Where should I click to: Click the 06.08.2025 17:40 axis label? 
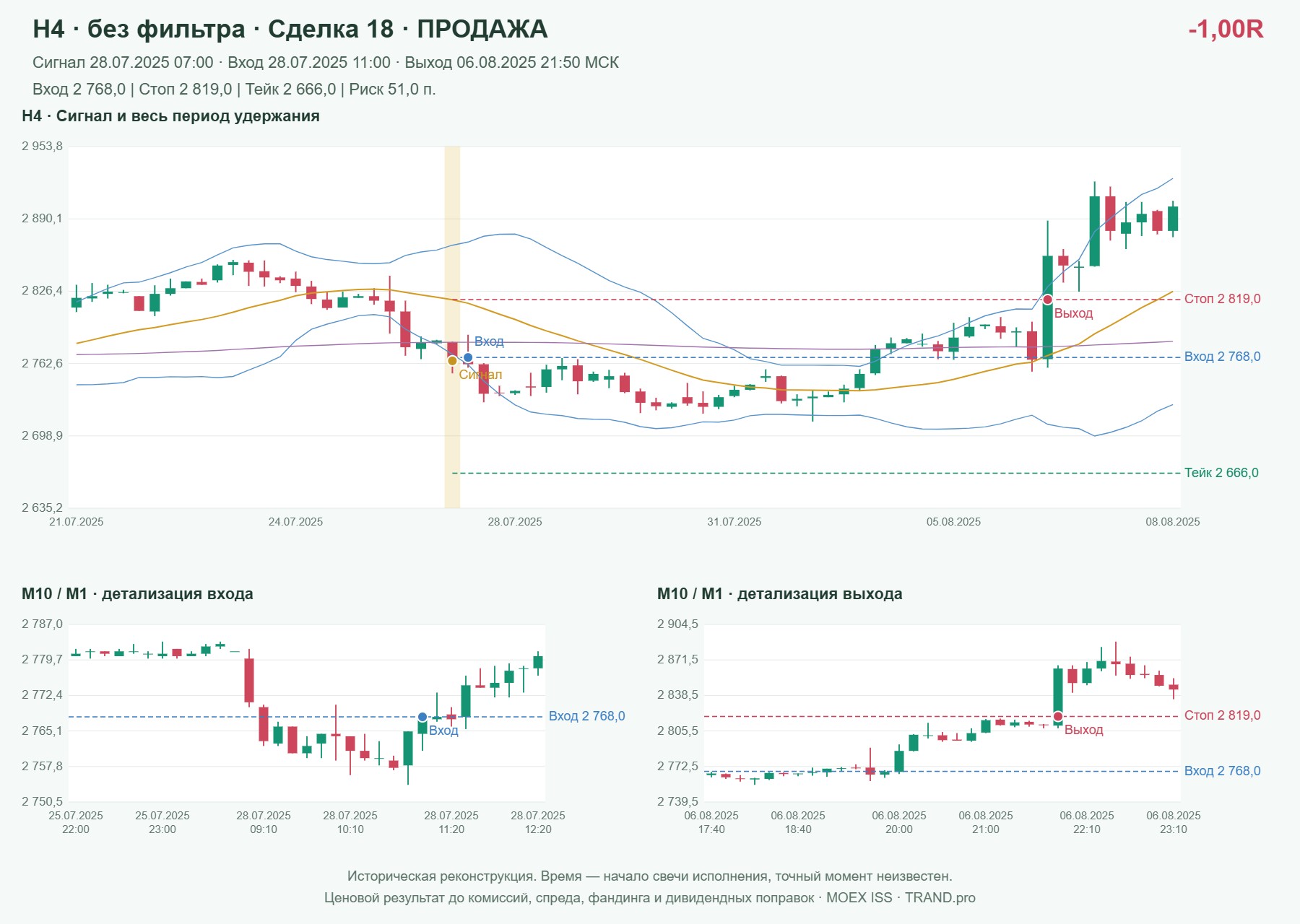[x=711, y=822]
